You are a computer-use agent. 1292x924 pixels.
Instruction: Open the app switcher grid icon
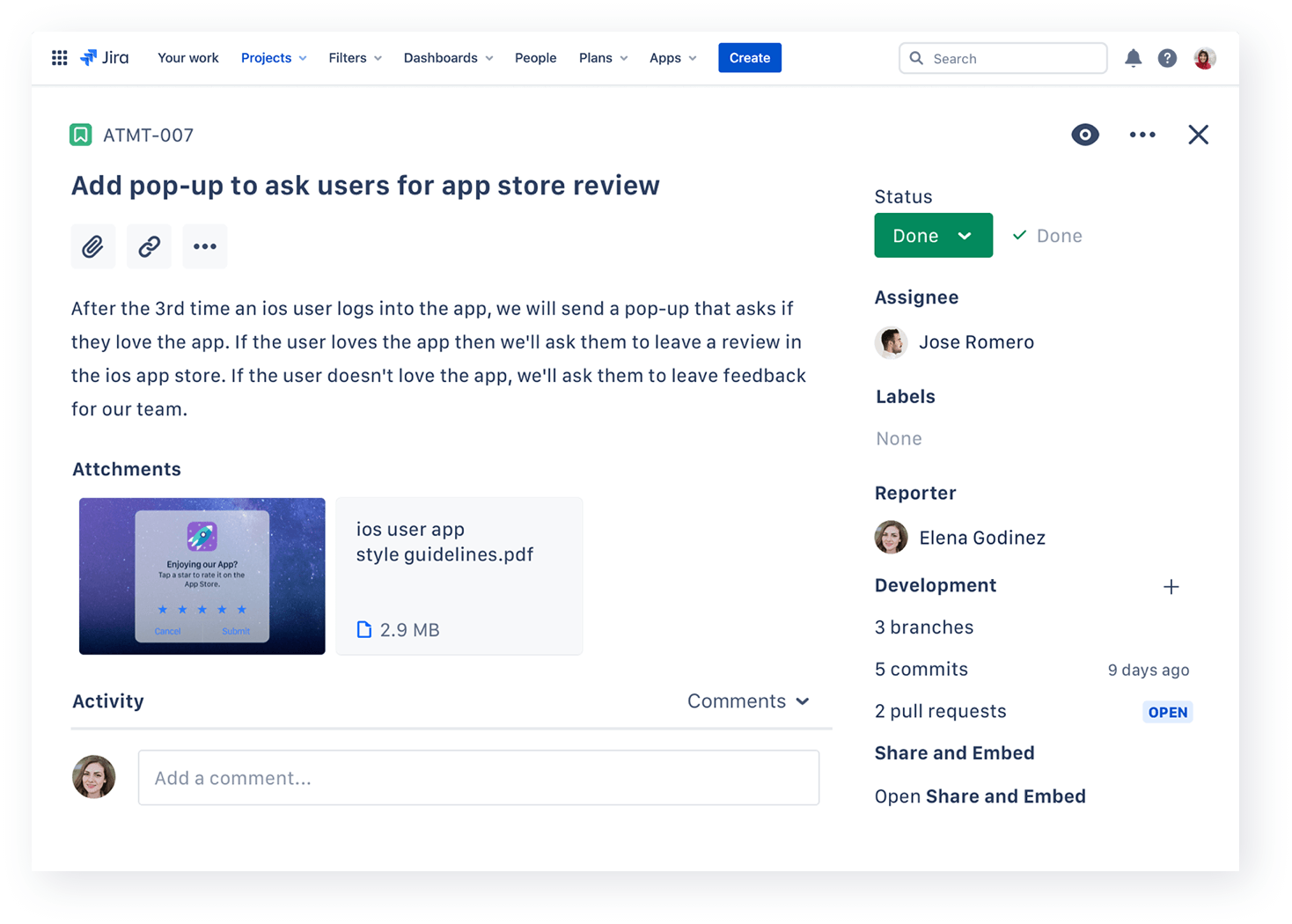coord(60,58)
